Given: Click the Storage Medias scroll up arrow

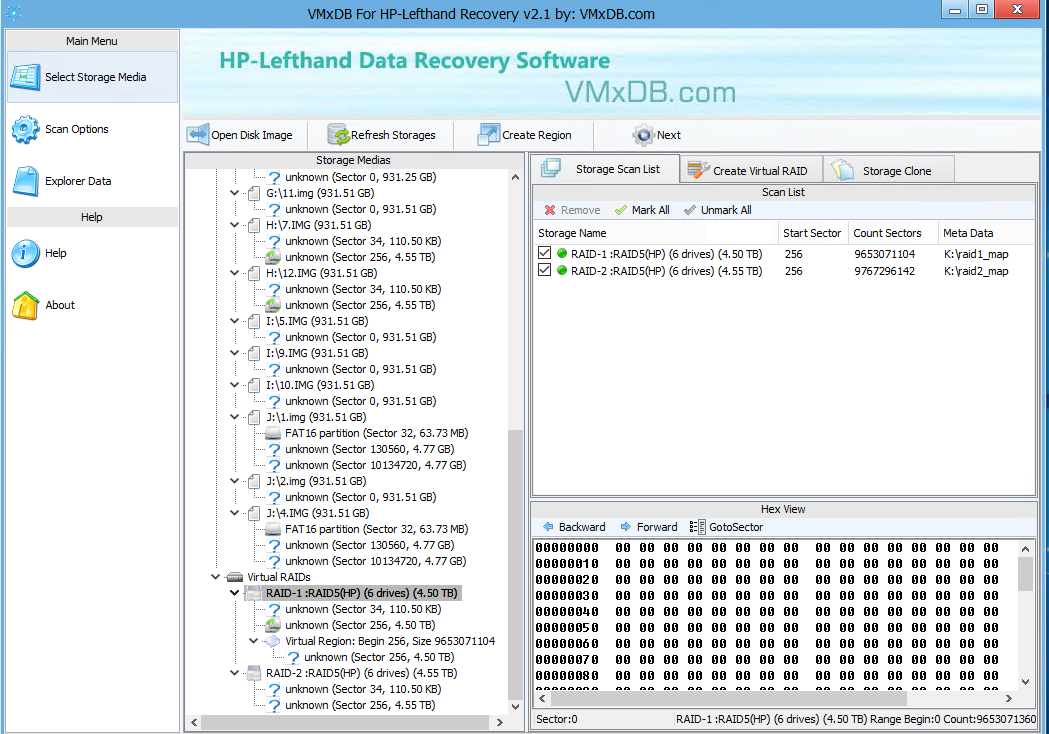Looking at the screenshot, I should coord(515,177).
